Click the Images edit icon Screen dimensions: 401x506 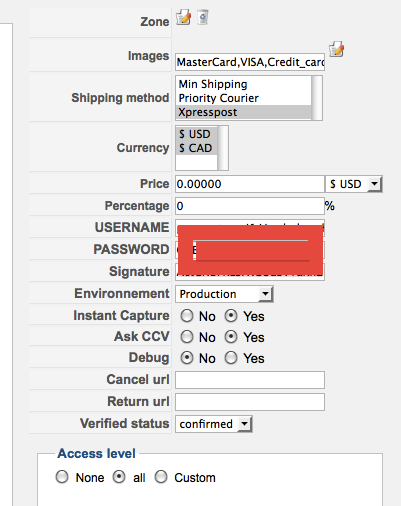pyautogui.click(x=336, y=49)
